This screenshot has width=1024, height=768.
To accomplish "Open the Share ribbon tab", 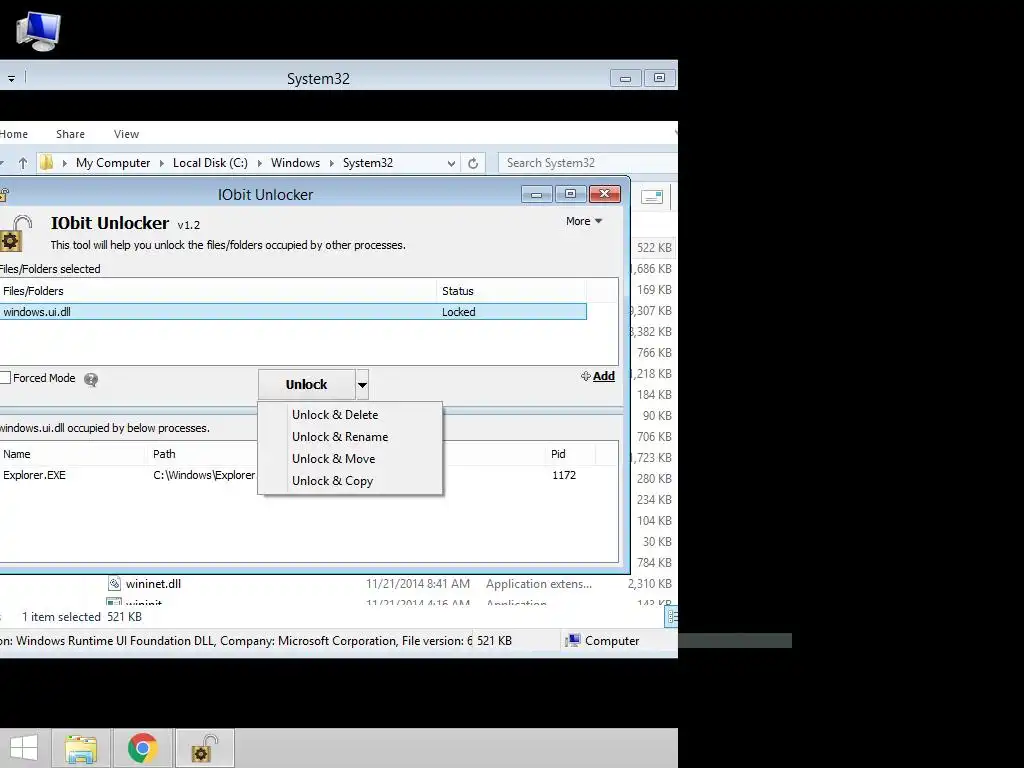I will pyautogui.click(x=71, y=134).
